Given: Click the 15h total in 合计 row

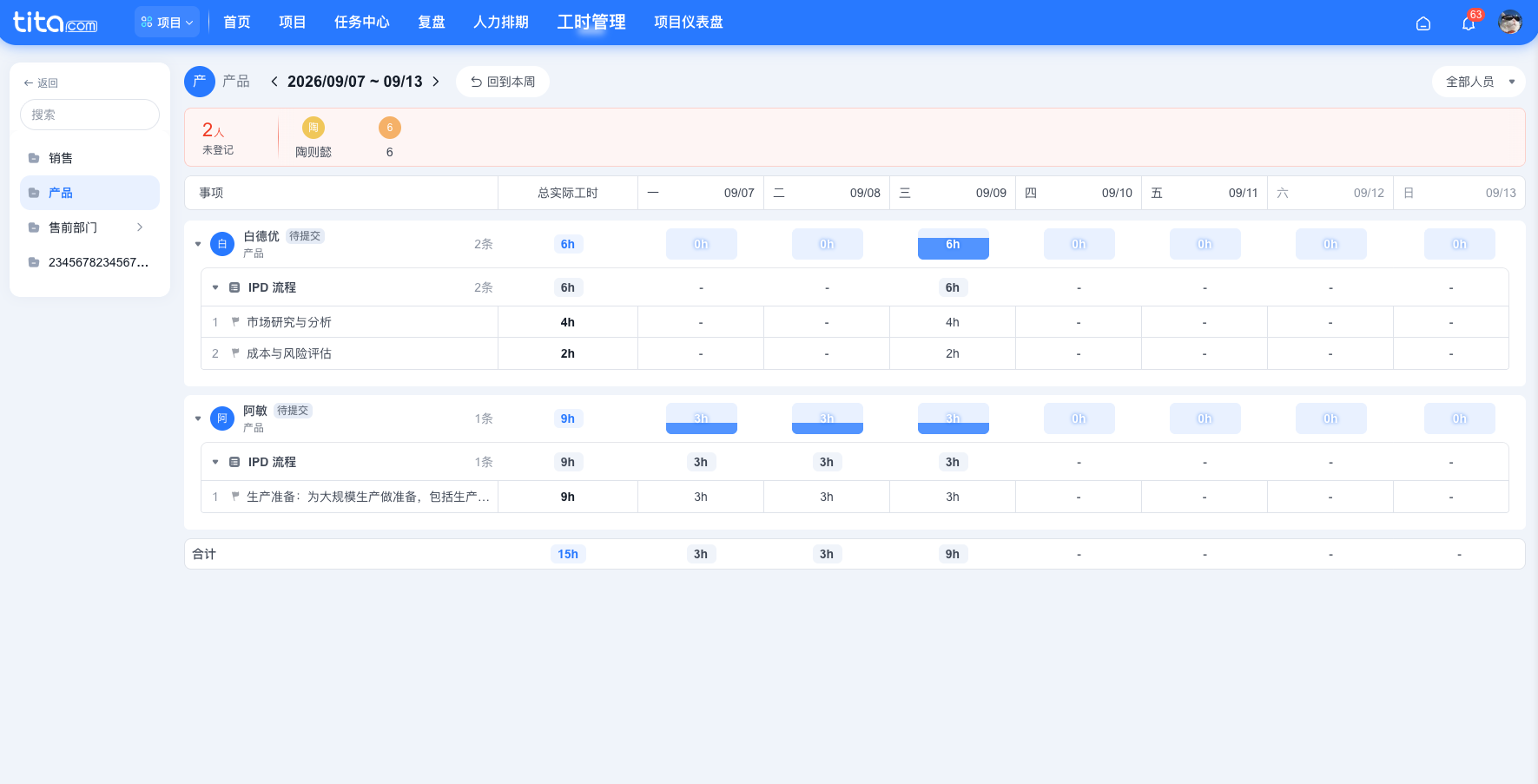Looking at the screenshot, I should [x=568, y=554].
